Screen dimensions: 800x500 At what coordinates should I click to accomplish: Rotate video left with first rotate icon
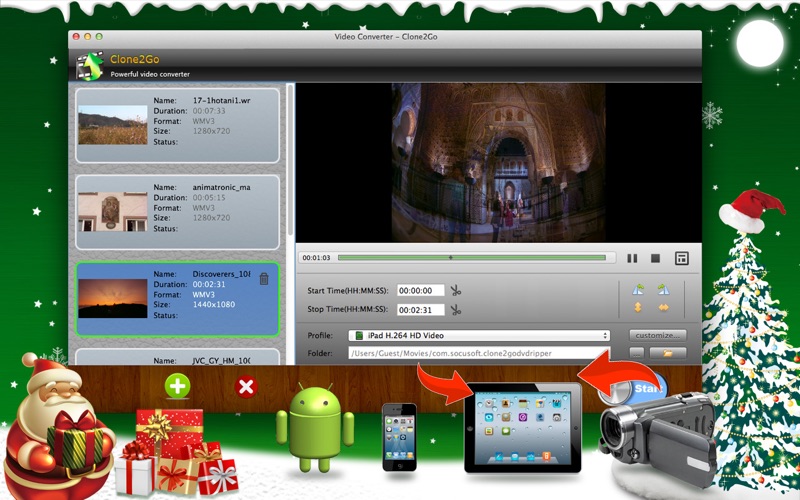point(638,290)
